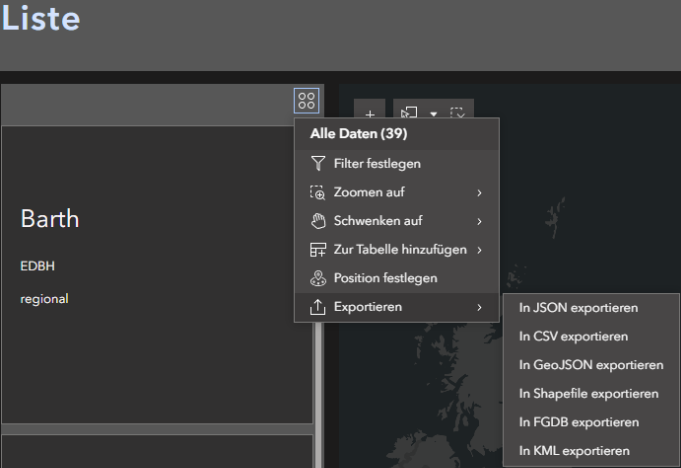
Task: Choose In FGDB exportieren
Action: pyautogui.click(x=591, y=422)
